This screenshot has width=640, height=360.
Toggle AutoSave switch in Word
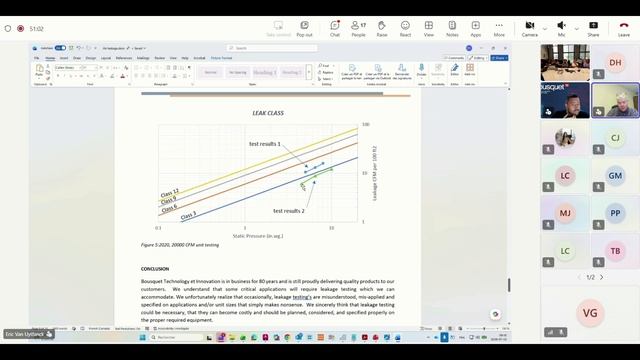60,48
